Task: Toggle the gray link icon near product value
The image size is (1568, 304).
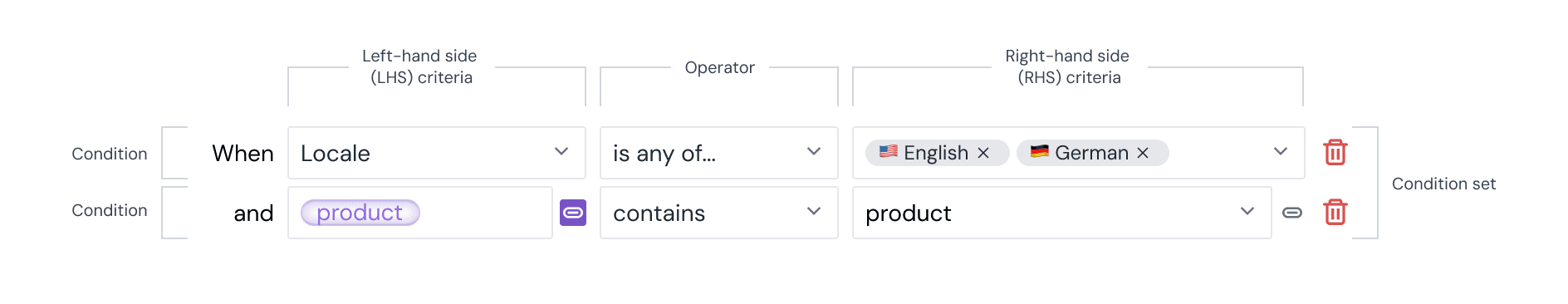Action: (1292, 213)
